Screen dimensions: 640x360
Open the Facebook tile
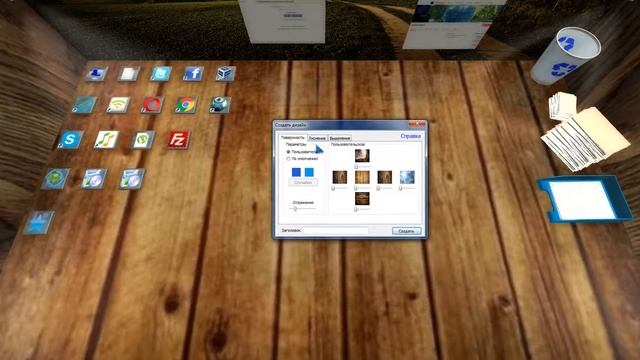pyautogui.click(x=193, y=74)
